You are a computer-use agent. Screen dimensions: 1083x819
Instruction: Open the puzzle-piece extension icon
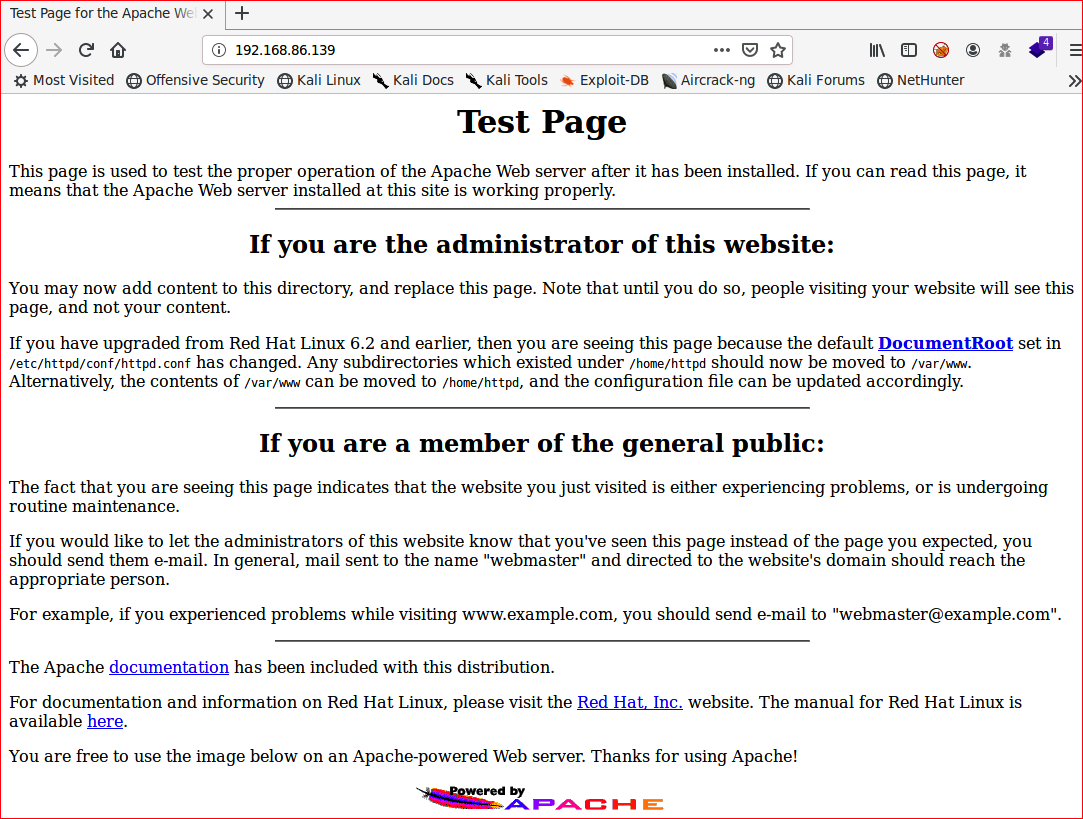point(1005,50)
